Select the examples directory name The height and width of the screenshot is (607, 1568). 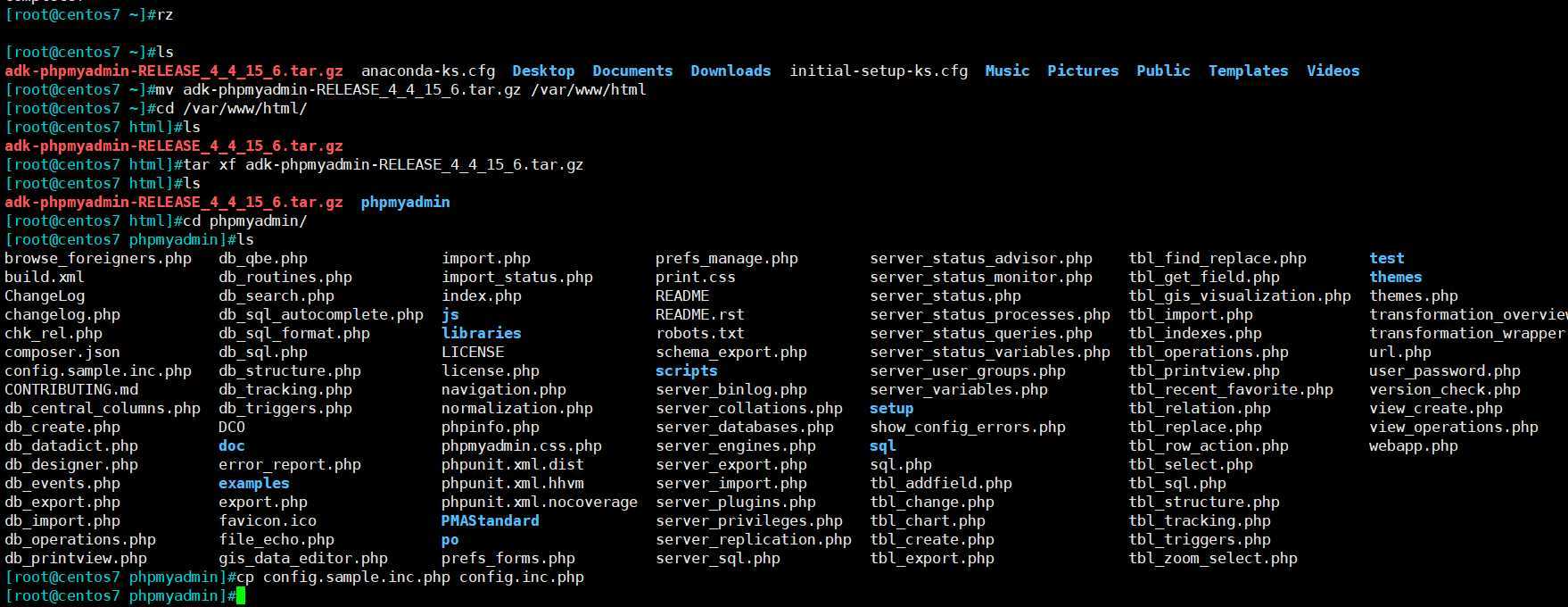pos(253,483)
